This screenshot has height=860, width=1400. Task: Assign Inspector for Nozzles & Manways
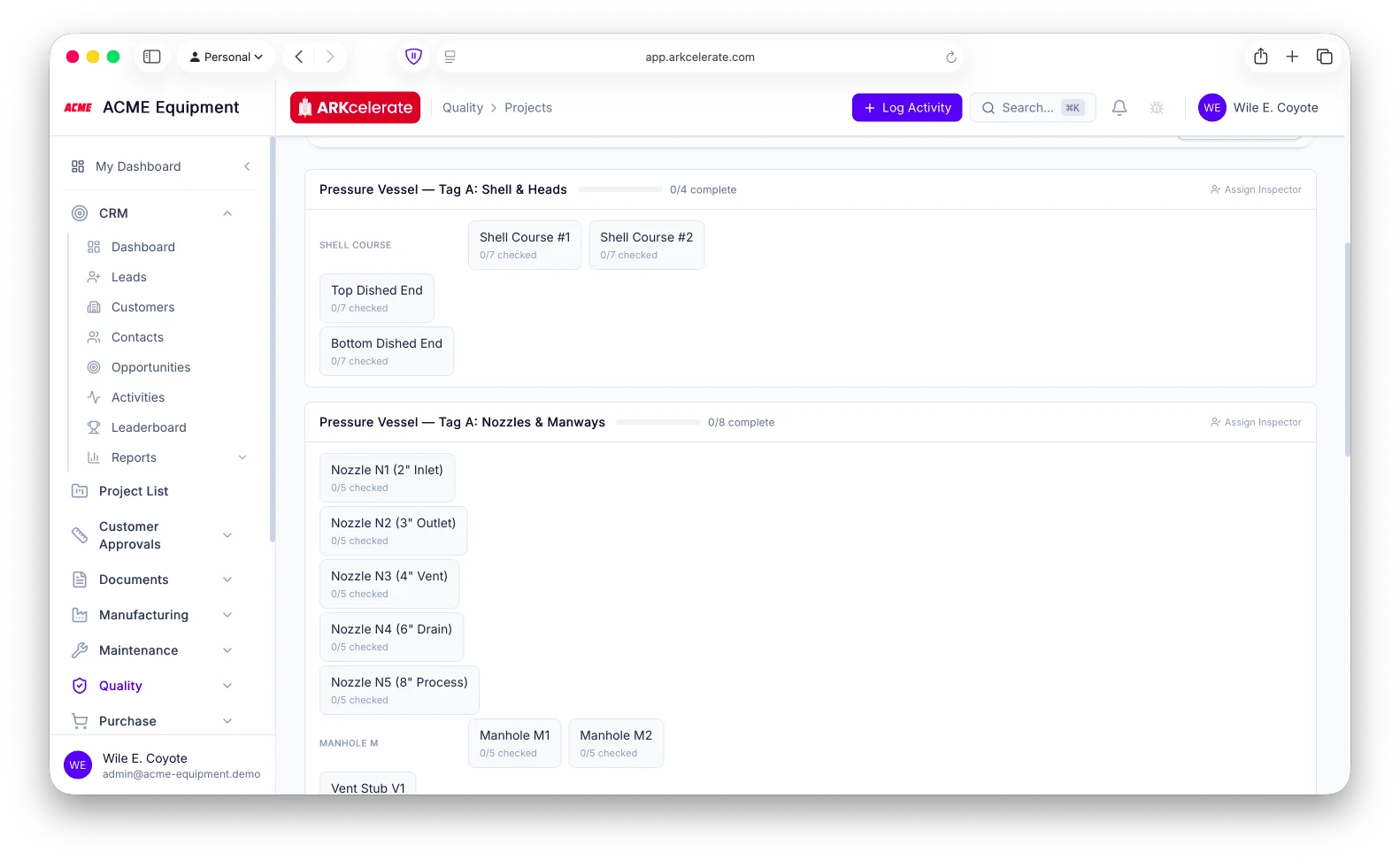1256,422
